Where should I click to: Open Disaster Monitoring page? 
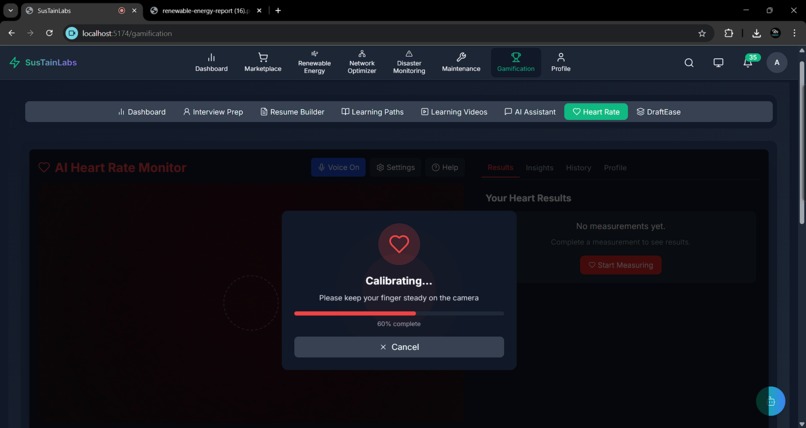click(409, 63)
